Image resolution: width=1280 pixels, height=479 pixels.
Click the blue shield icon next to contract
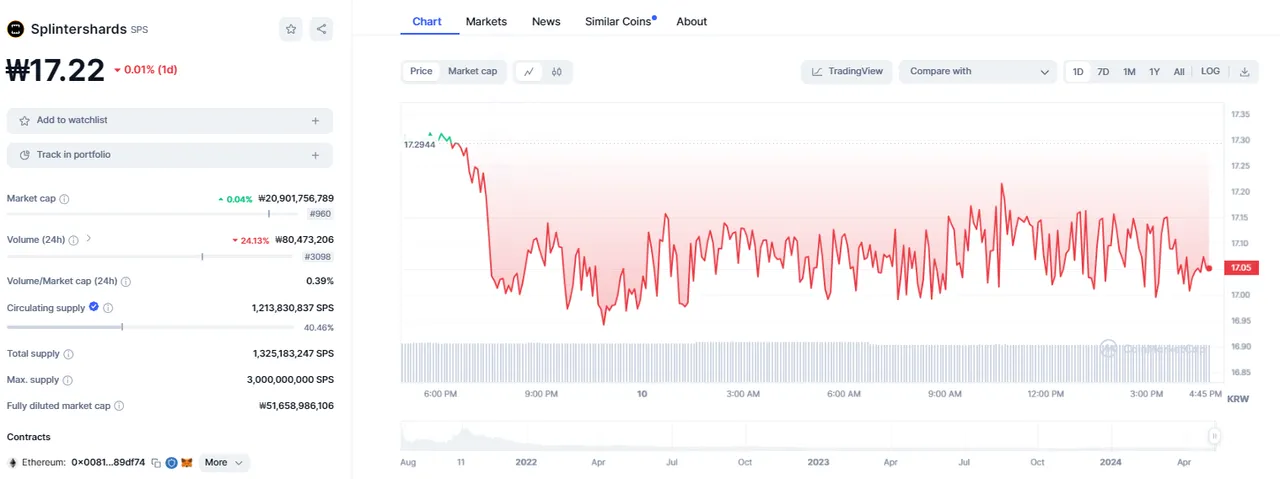pos(171,463)
